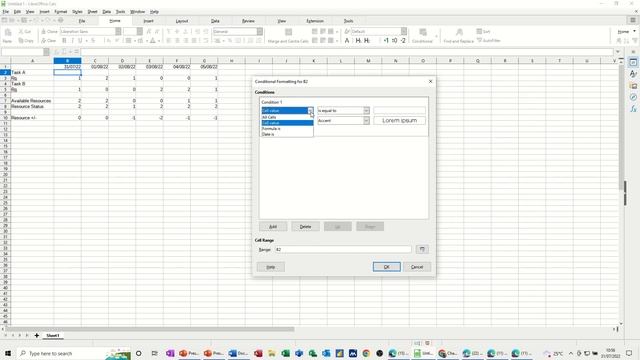
Task: Close the Conditional Formatting dialog with X
Action: tap(430, 82)
